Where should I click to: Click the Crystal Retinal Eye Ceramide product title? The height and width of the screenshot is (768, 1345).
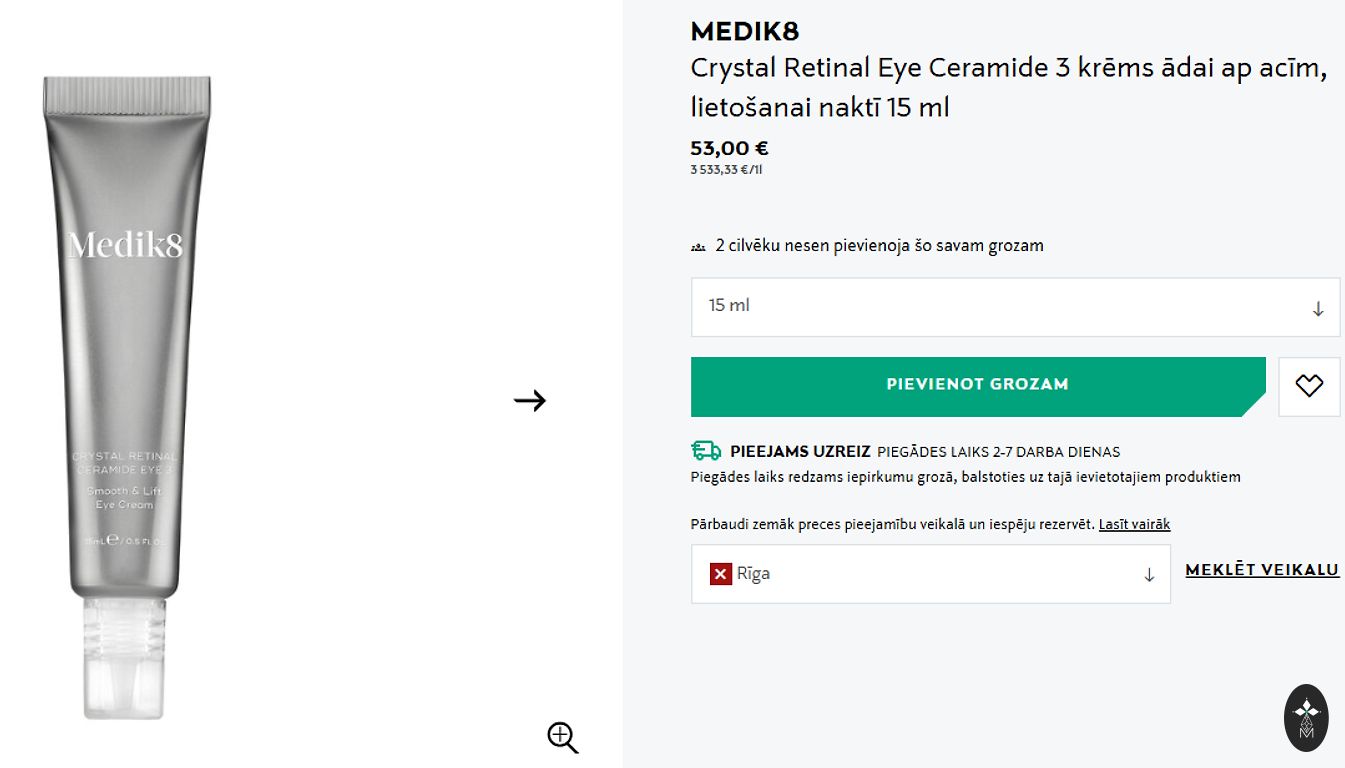[1008, 87]
